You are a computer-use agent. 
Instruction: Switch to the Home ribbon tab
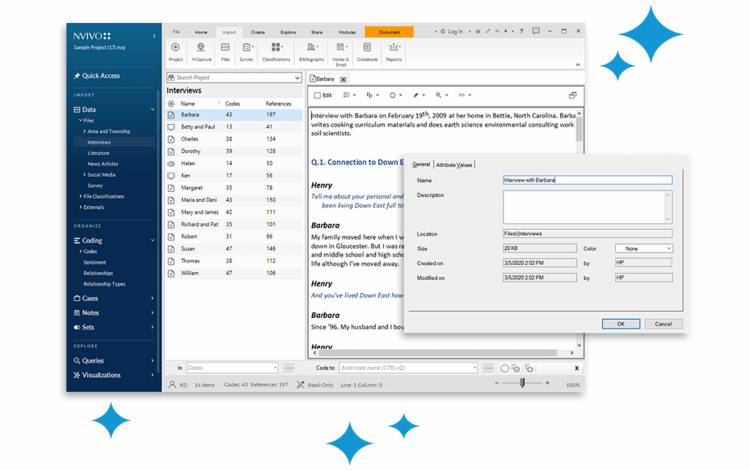[201, 32]
